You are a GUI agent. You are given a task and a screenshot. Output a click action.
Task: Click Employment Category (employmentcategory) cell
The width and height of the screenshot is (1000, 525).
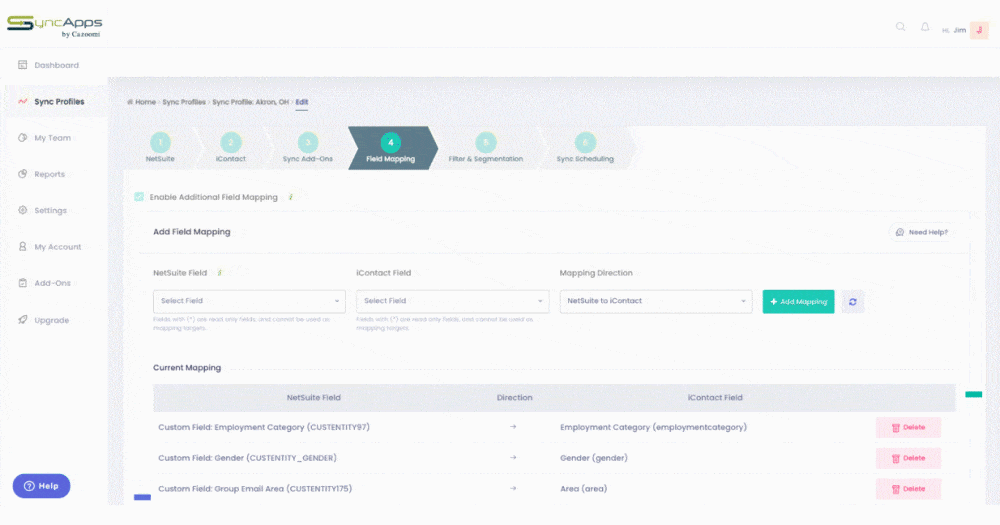[x=653, y=427]
